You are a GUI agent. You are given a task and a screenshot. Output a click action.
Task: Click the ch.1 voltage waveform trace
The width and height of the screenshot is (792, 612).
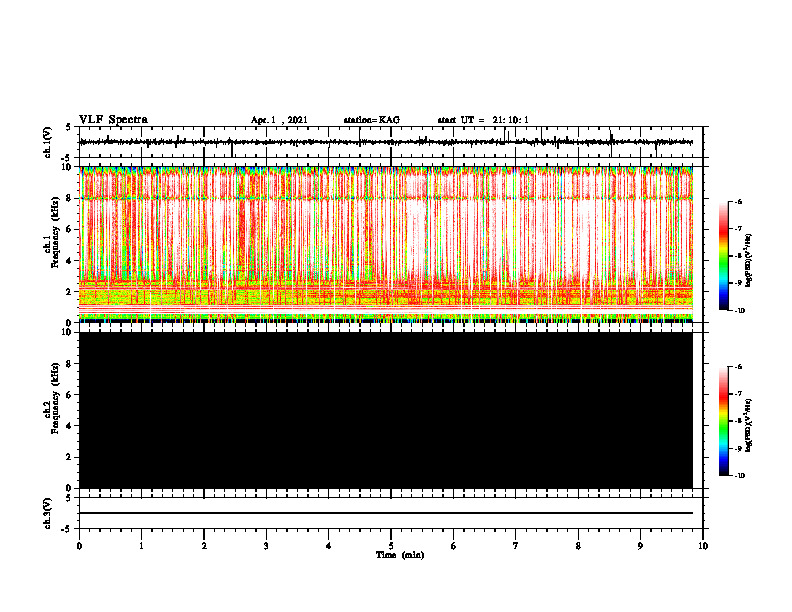tap(386, 142)
